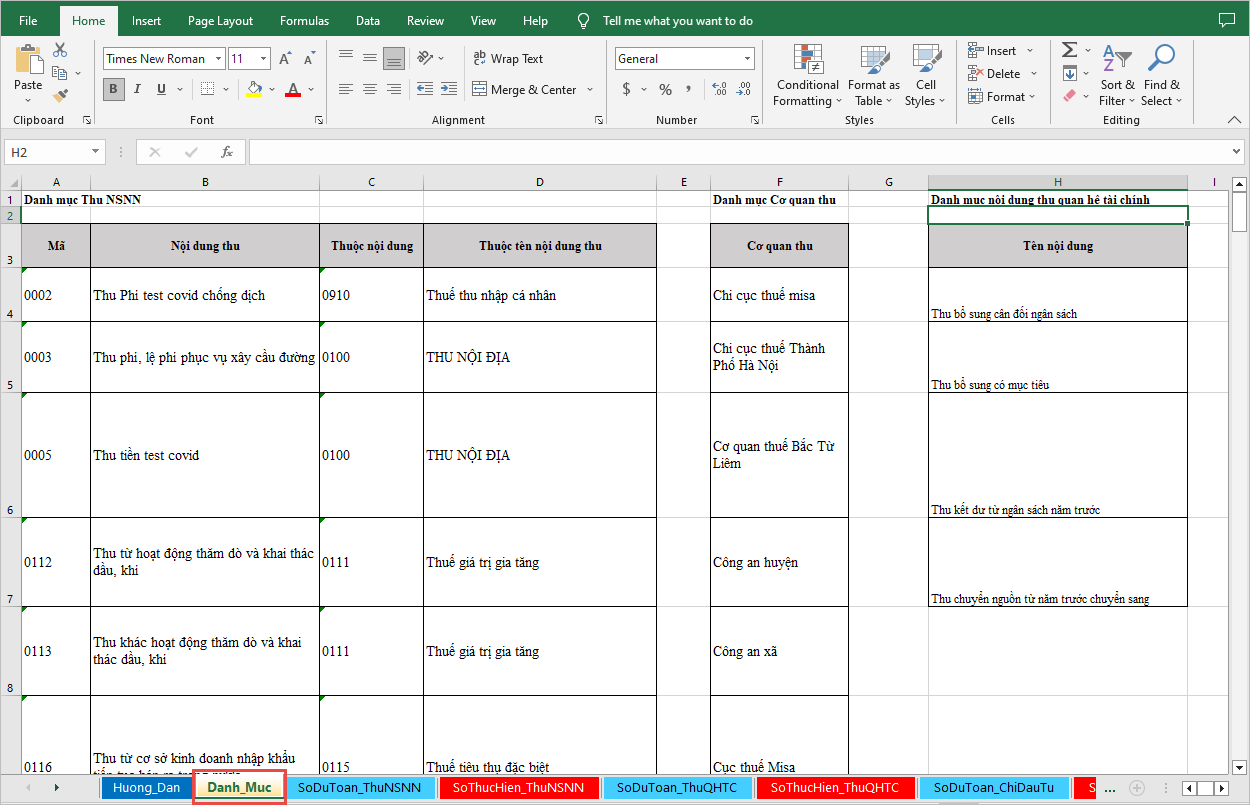Click the Format Painter brush icon
Screen dimensions: 1250x805
pyautogui.click(x=60, y=96)
